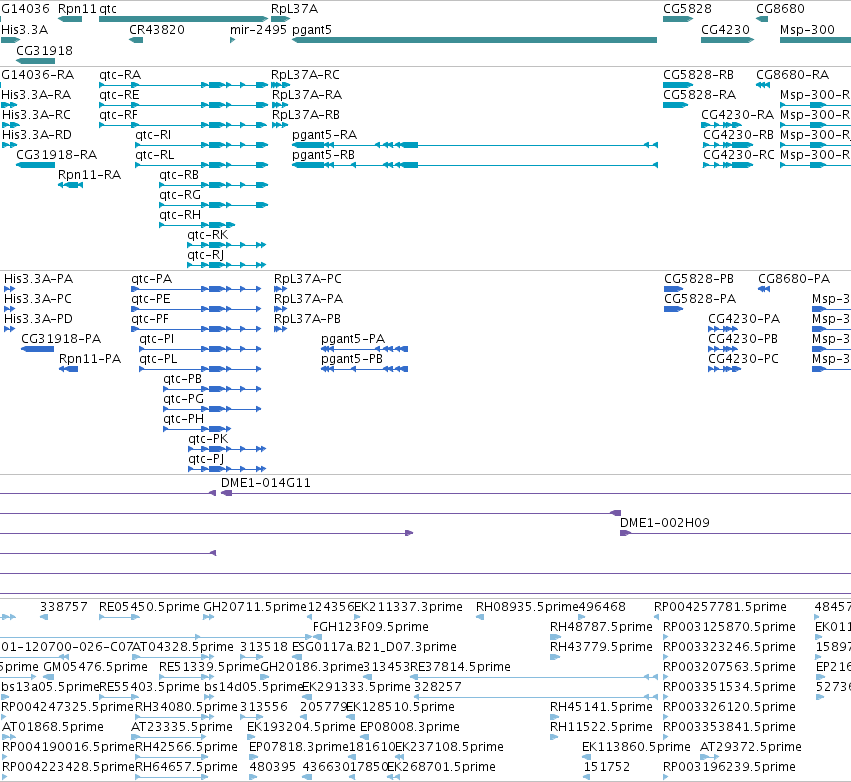Select the qtc-RK transcript label

207,236
